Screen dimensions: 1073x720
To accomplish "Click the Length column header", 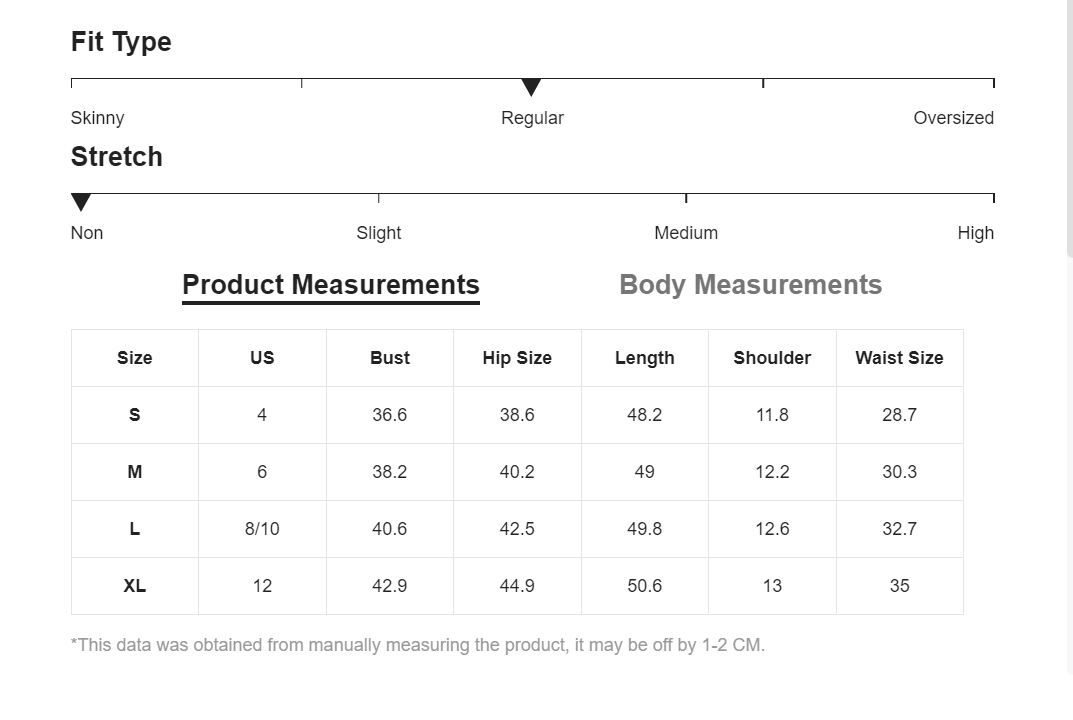I will (645, 358).
